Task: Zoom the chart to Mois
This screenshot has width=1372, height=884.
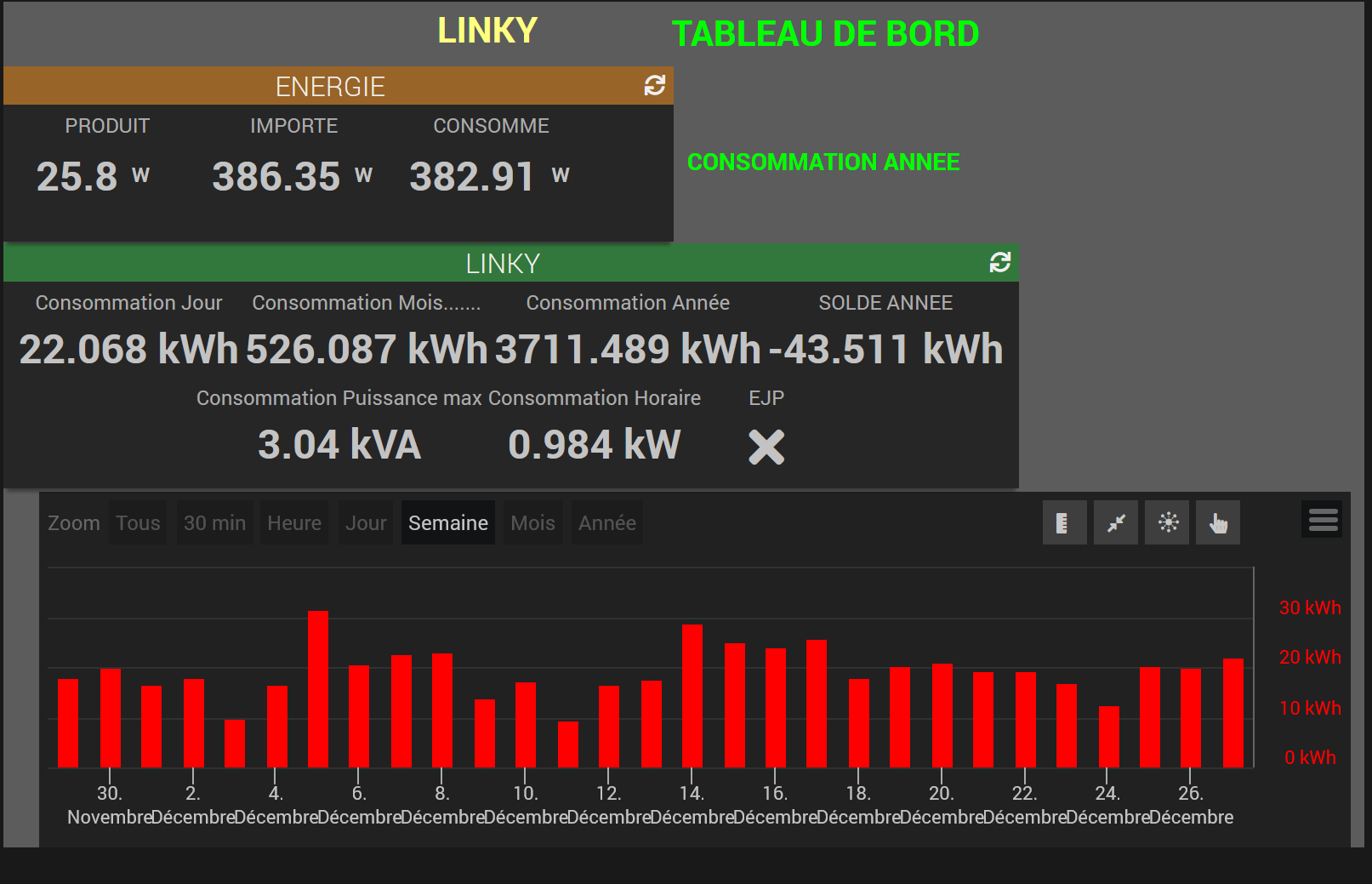Action: coord(532,522)
